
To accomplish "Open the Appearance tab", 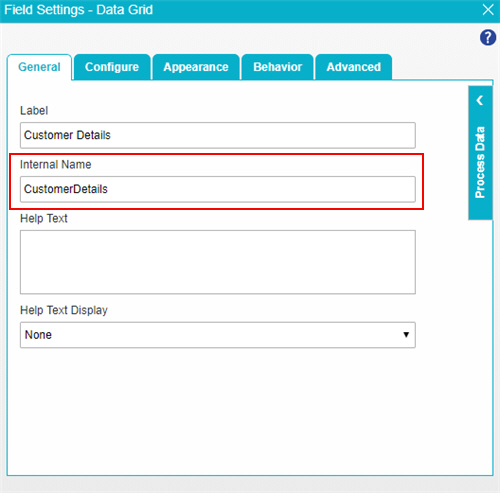I will click(x=196, y=67).
